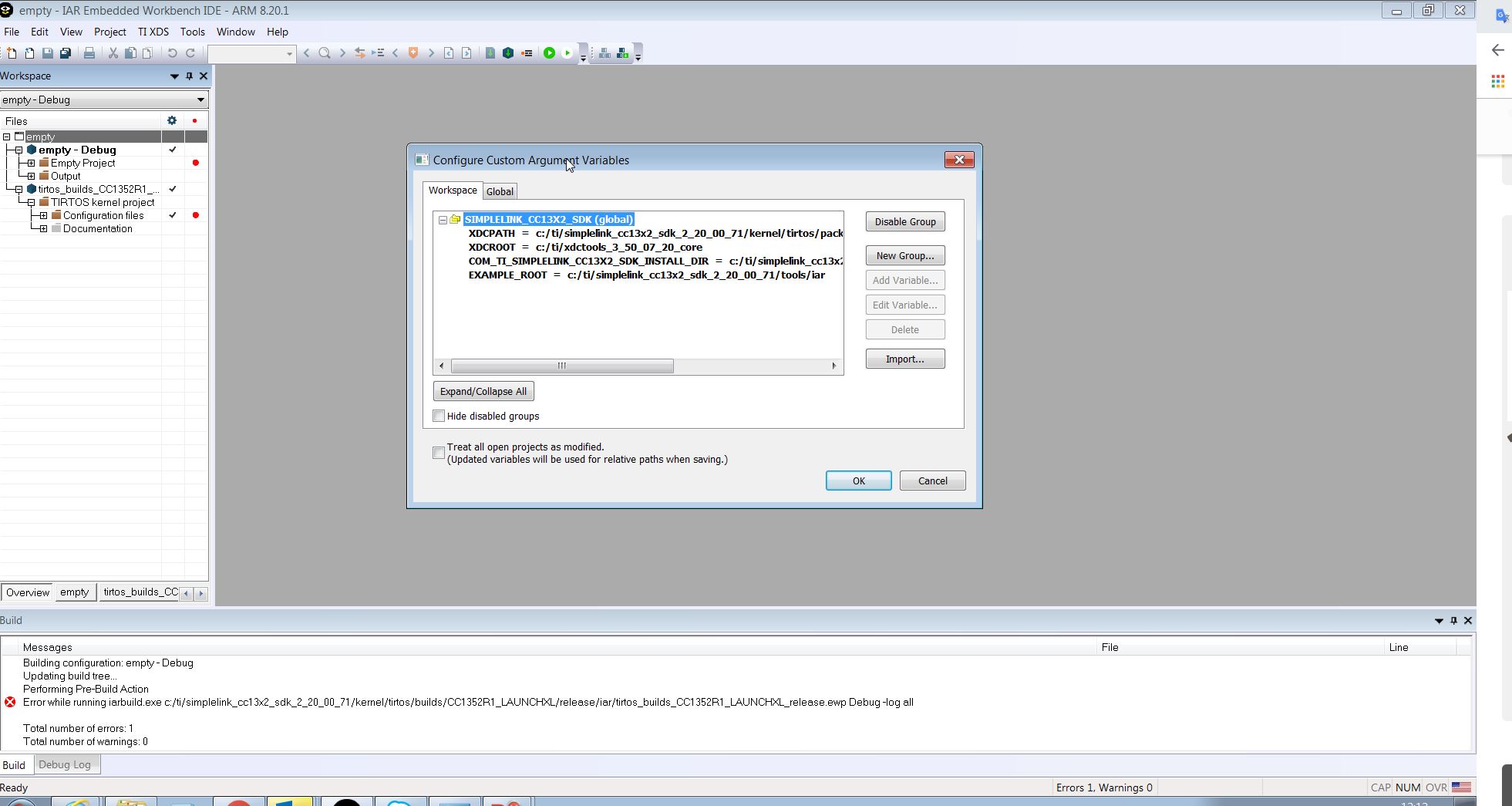Screen dimensions: 1512x806
Task: Collapse the SIMPLELINK_CC13X2_SDK group
Action: pos(443,219)
